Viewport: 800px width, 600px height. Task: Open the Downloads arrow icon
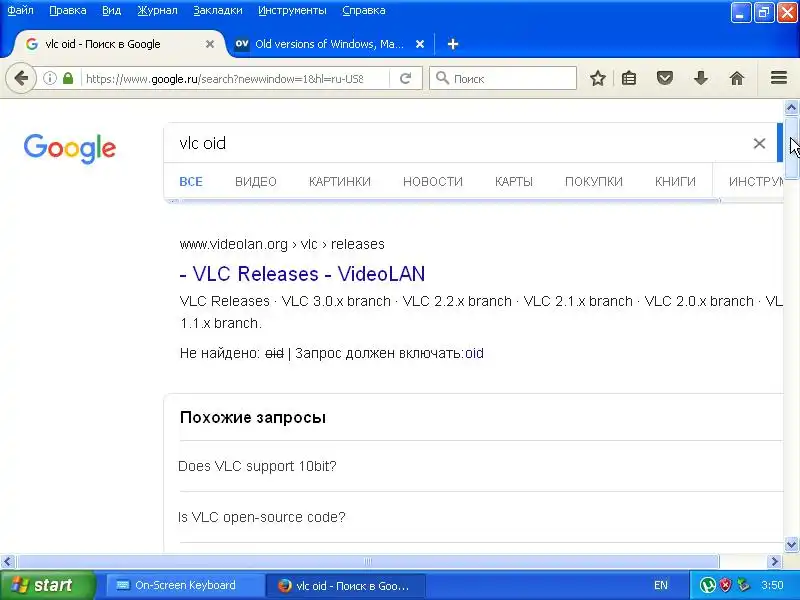coord(701,79)
